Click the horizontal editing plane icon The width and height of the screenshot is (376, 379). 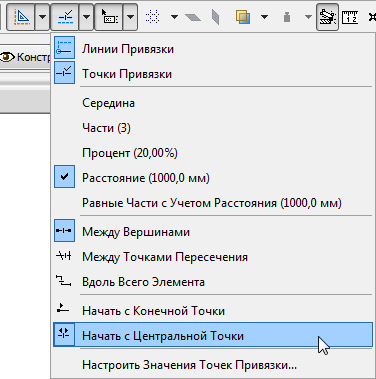[193, 17]
